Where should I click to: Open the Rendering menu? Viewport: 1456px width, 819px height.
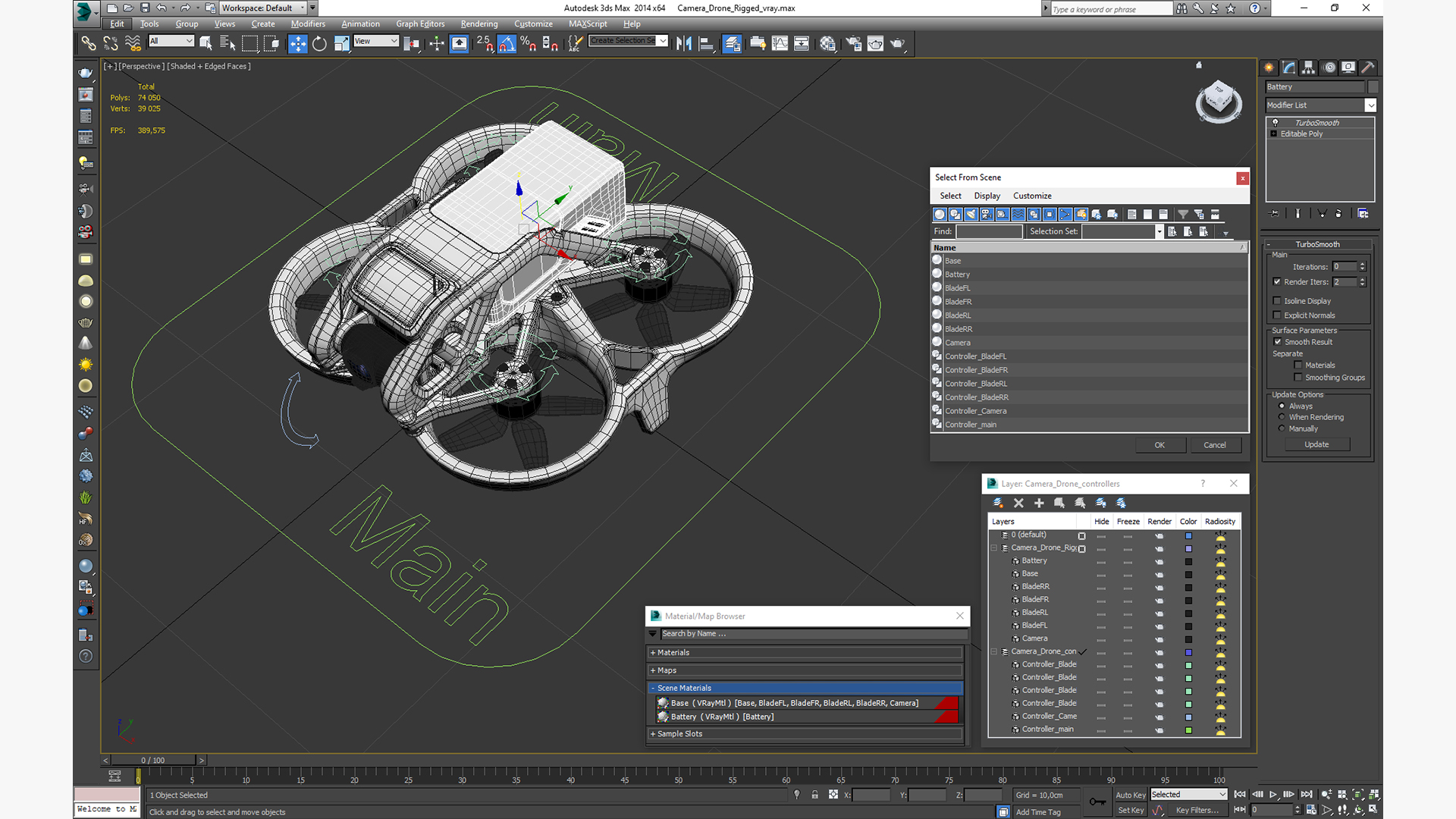coord(479,24)
